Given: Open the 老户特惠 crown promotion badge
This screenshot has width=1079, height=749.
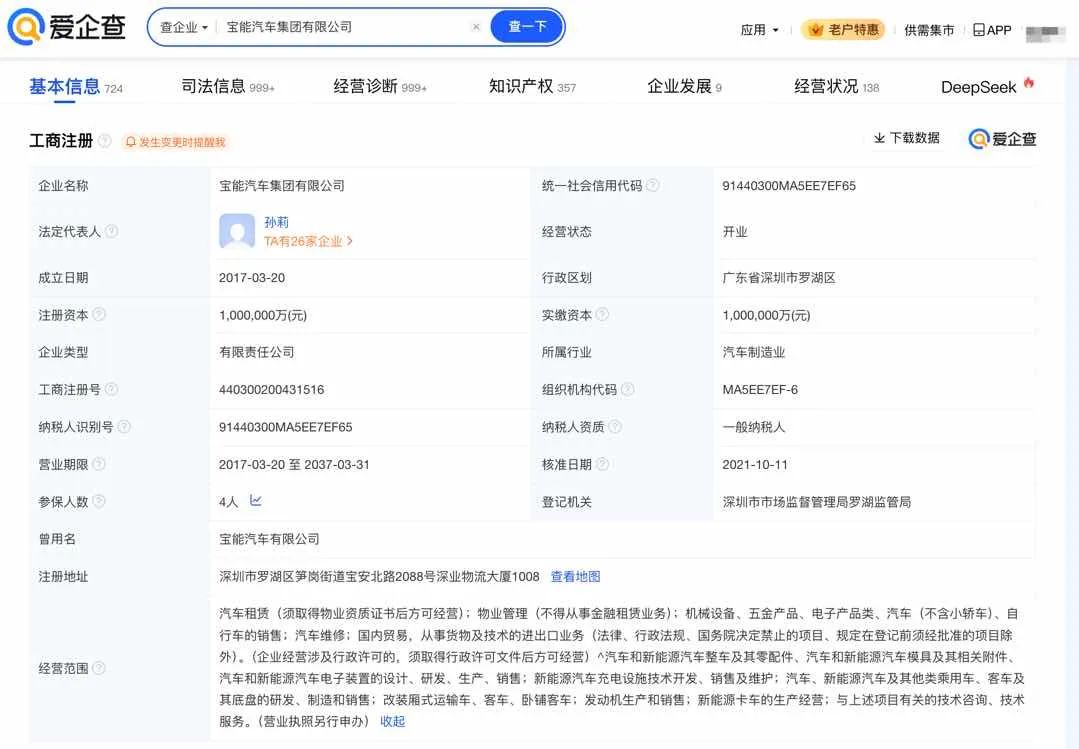Looking at the screenshot, I should pyautogui.click(x=844, y=30).
